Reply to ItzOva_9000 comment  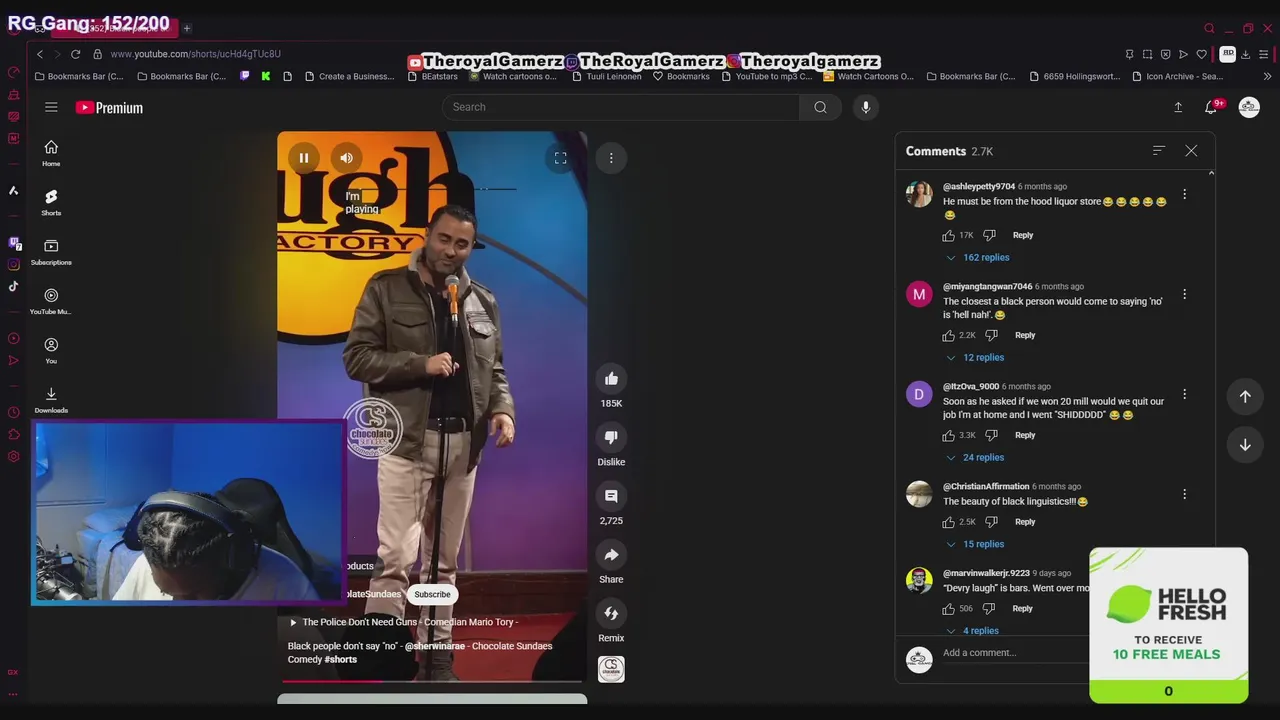point(1025,435)
